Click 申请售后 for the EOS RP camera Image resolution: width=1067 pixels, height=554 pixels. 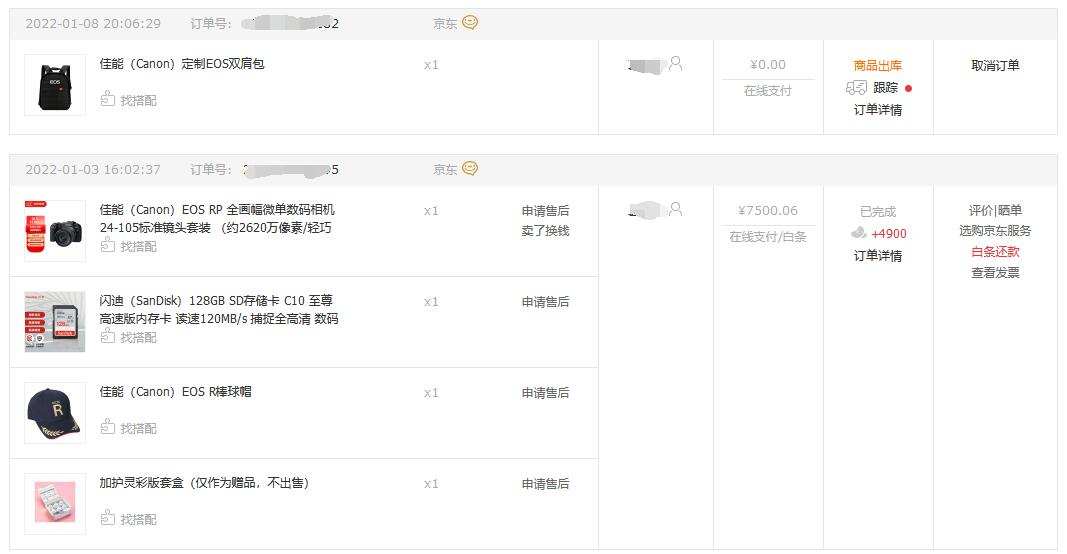545,211
